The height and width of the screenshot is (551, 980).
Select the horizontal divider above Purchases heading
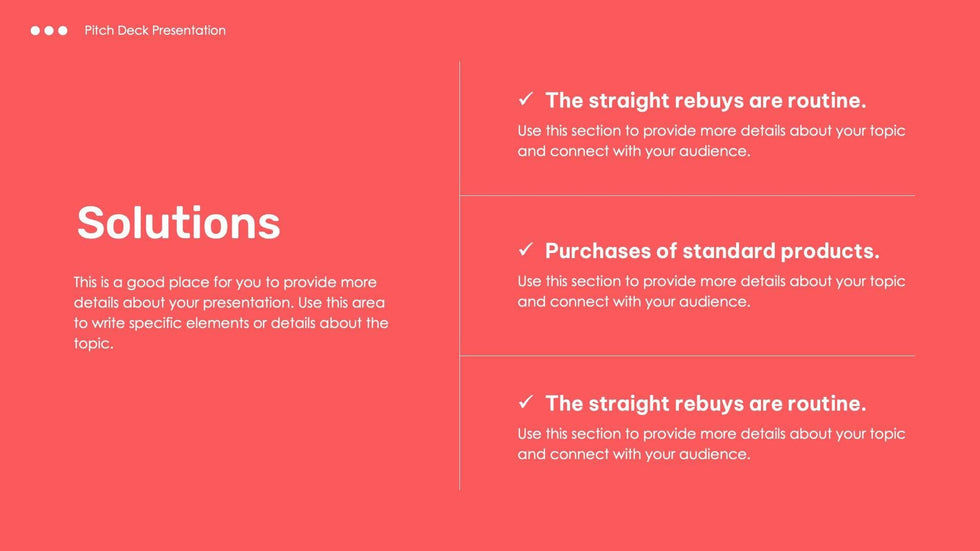[x=687, y=196]
